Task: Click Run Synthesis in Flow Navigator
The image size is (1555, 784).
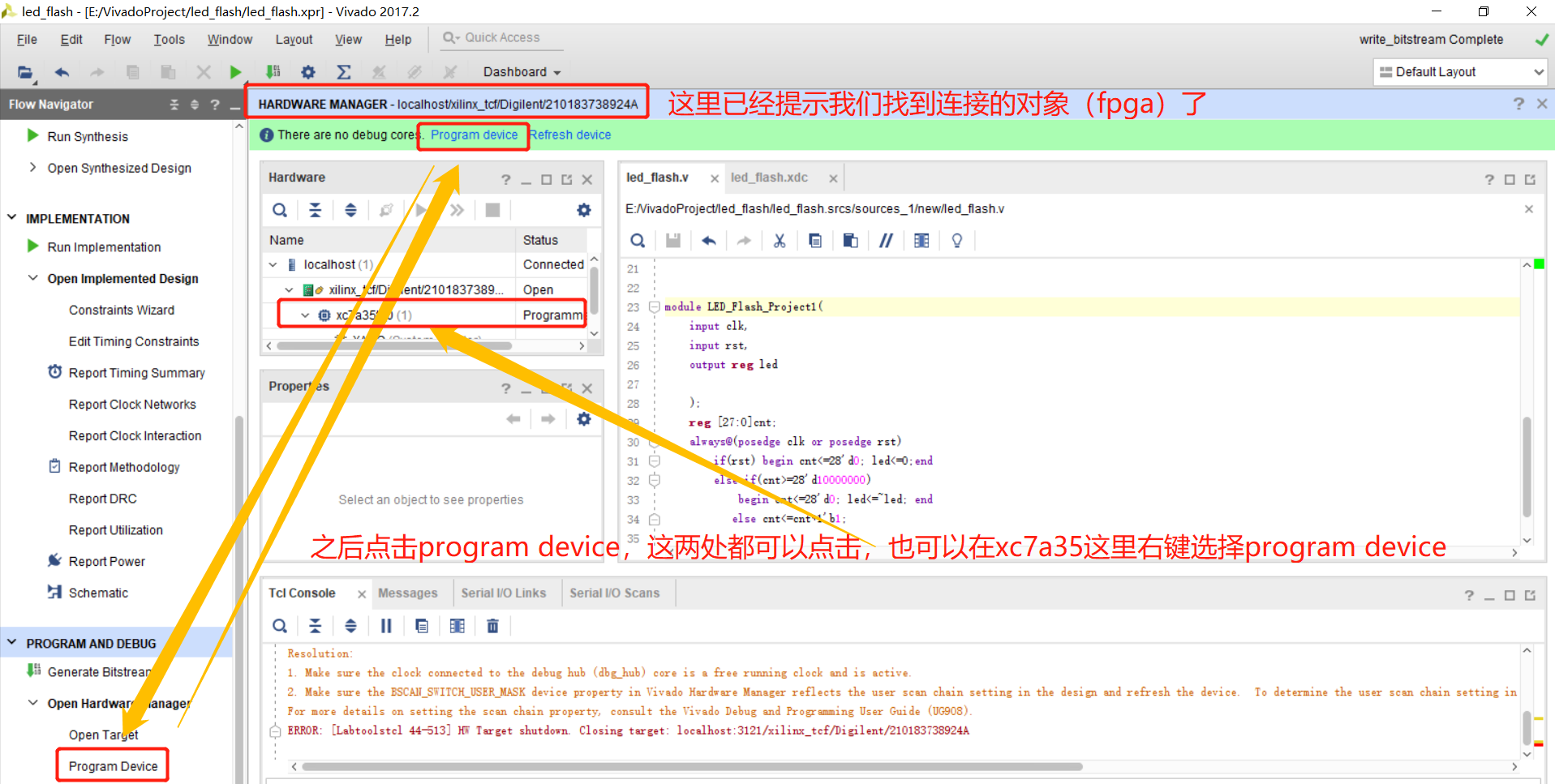Action: pos(88,136)
